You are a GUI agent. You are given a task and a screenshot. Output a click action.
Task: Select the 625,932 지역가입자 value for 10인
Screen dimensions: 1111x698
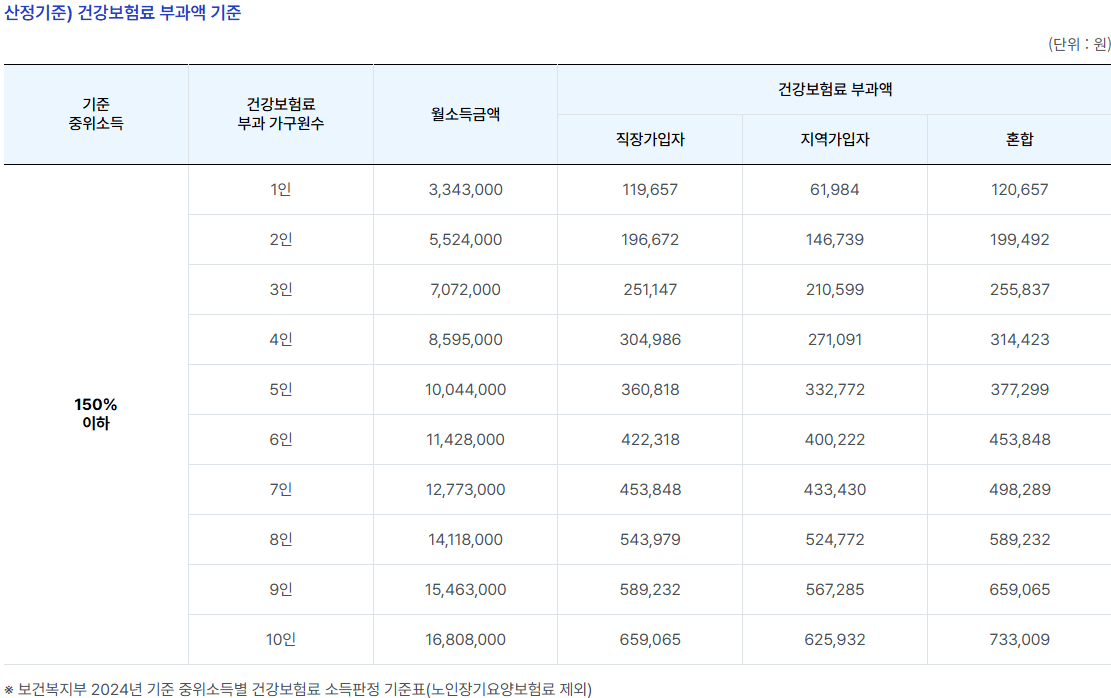pyautogui.click(x=833, y=639)
